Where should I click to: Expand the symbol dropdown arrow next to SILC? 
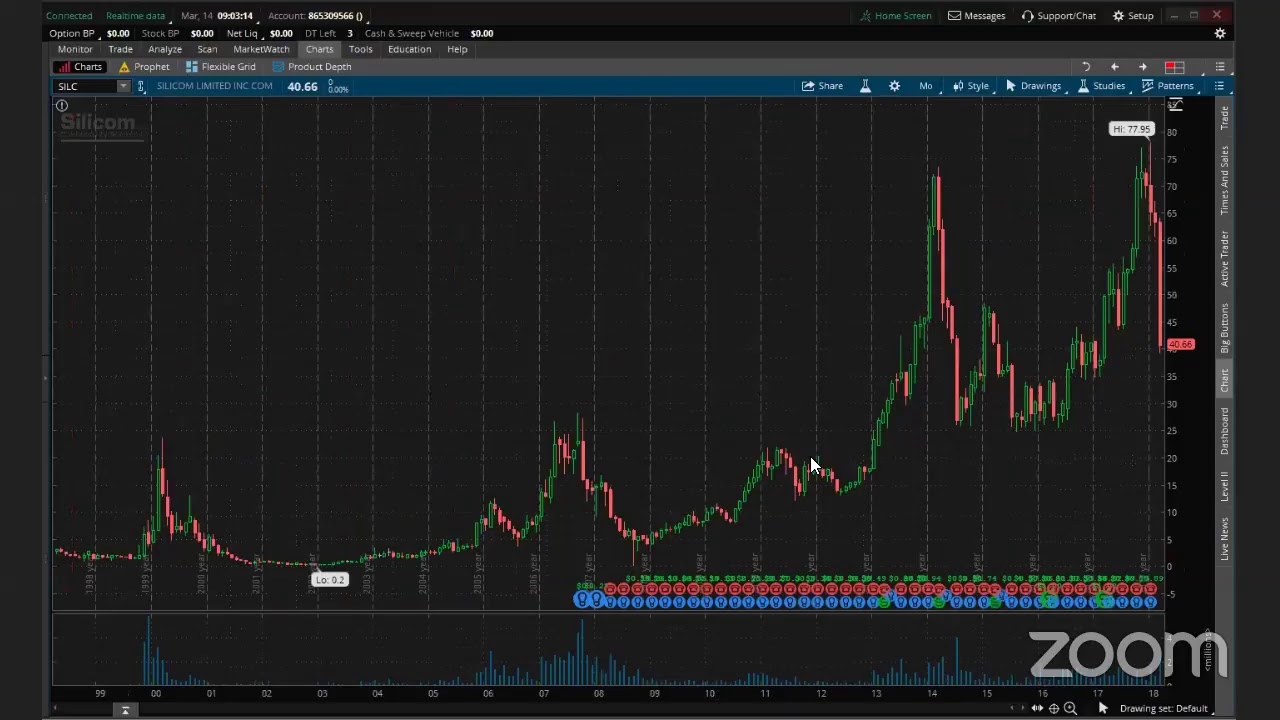click(x=123, y=86)
